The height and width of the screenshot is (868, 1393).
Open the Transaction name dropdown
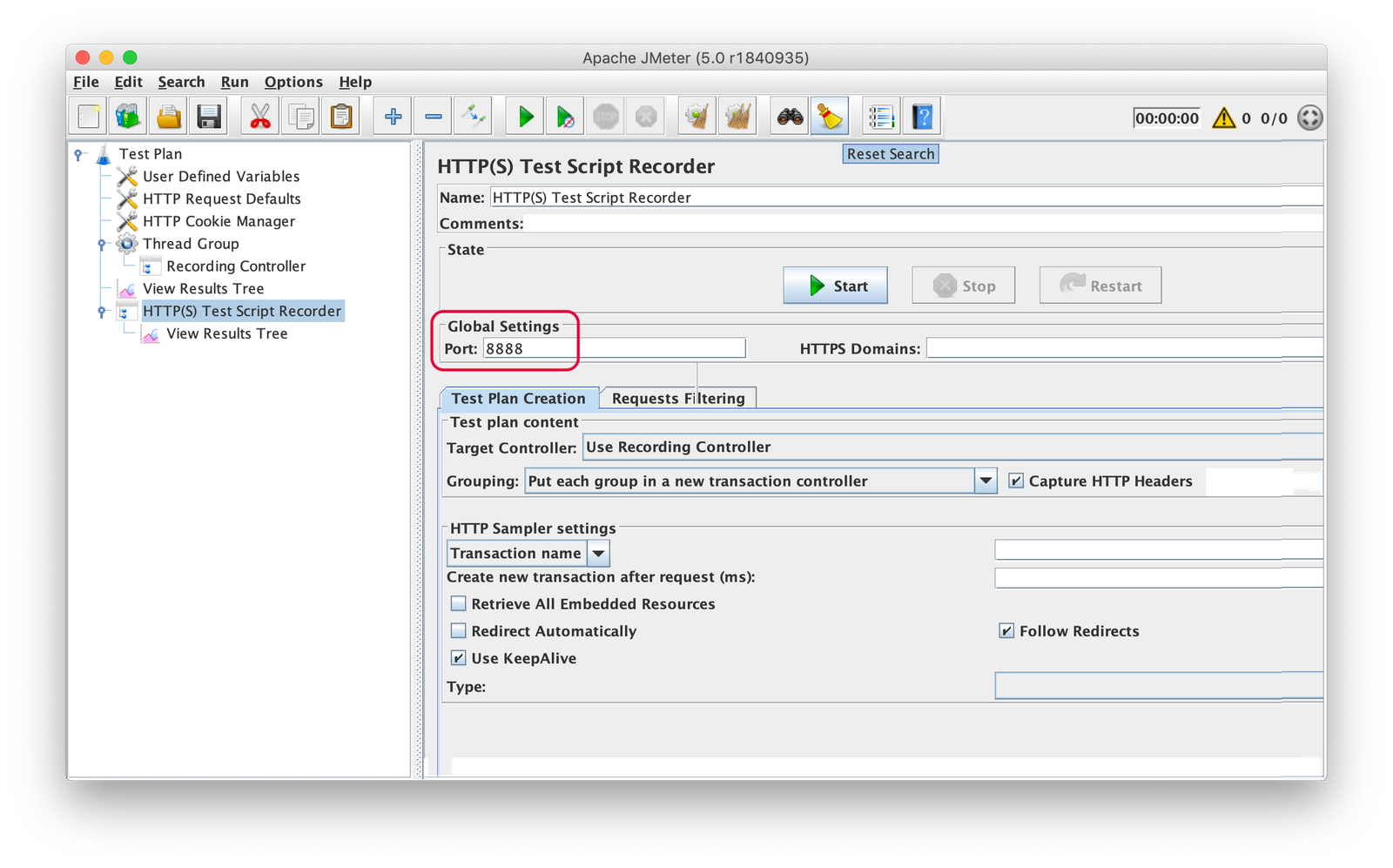pos(599,553)
